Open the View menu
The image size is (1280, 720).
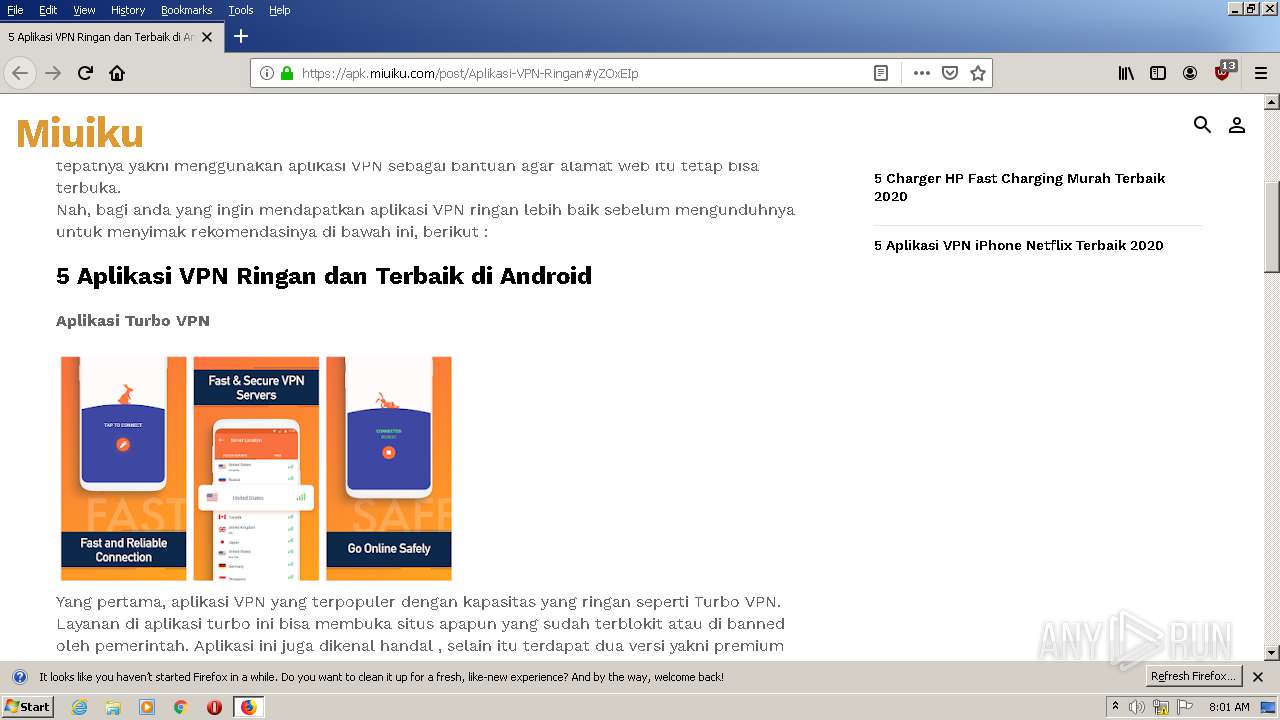pyautogui.click(x=84, y=10)
